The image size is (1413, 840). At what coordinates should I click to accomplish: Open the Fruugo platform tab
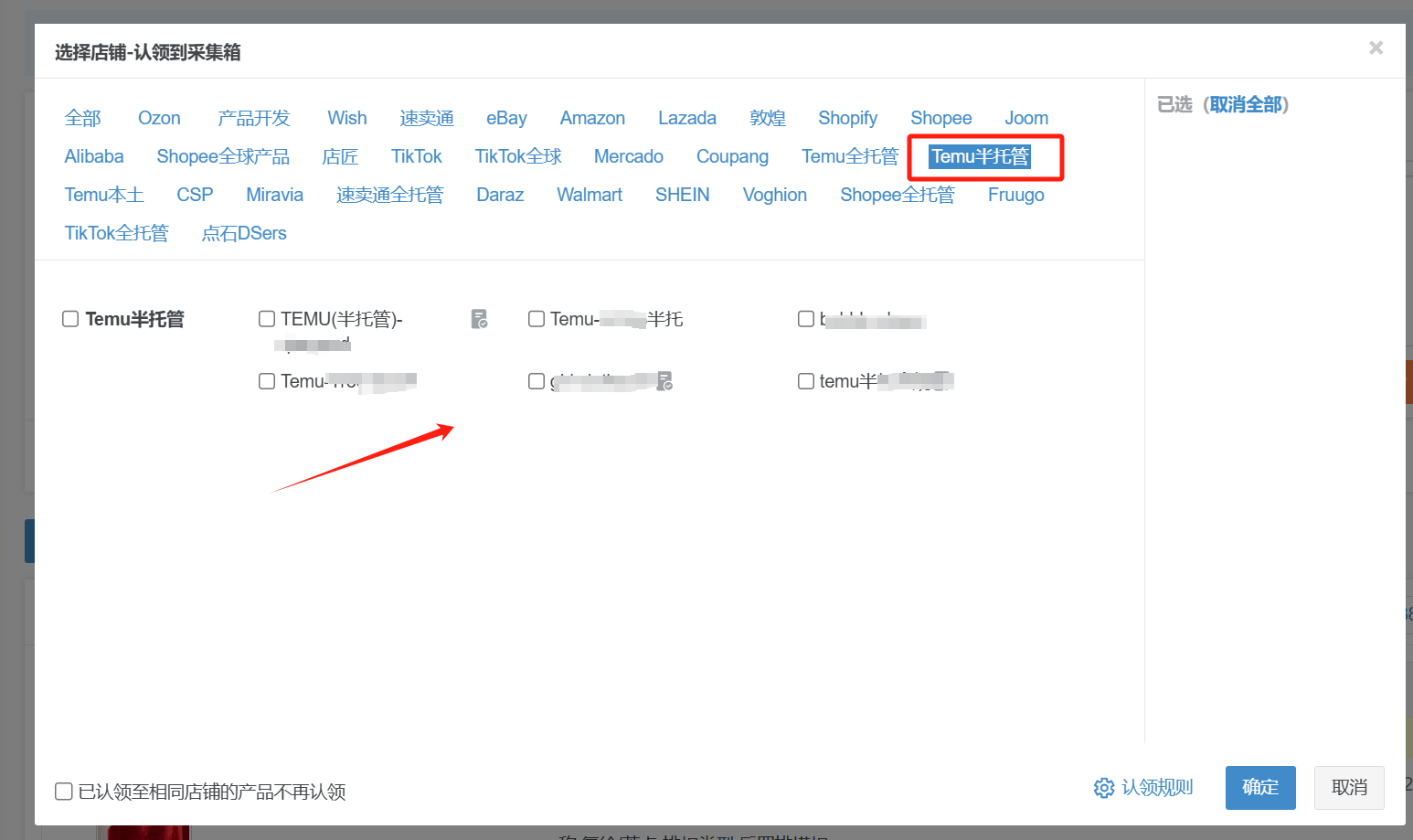pos(1016,195)
